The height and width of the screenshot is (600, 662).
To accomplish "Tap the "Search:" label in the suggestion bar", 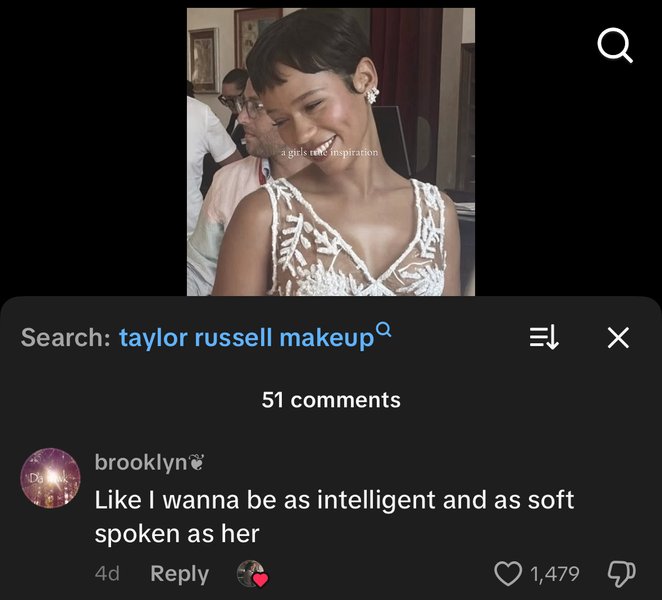I will pyautogui.click(x=65, y=338).
